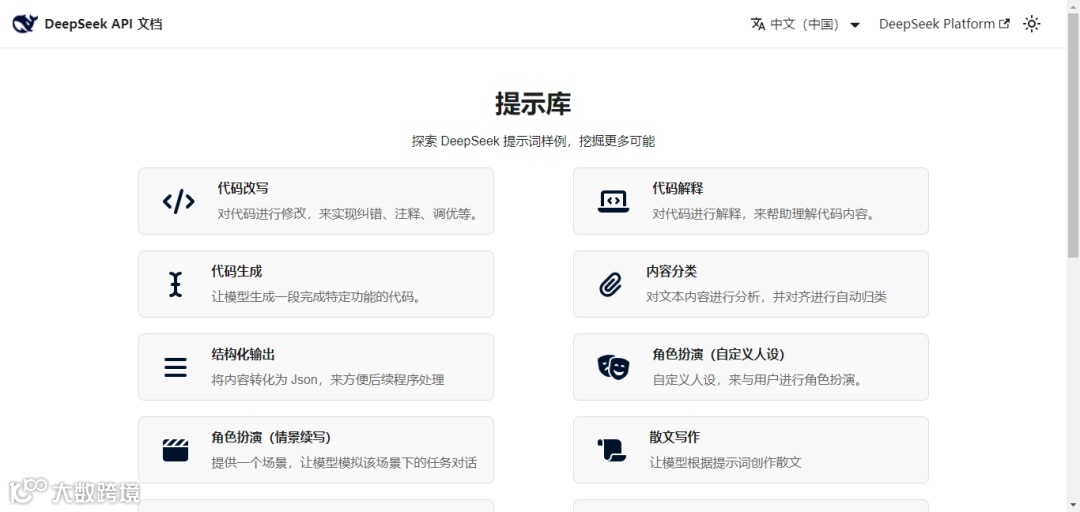Image resolution: width=1080 pixels, height=512 pixels.
Task: Open DeepSeek Platform external link
Action: coord(944,24)
